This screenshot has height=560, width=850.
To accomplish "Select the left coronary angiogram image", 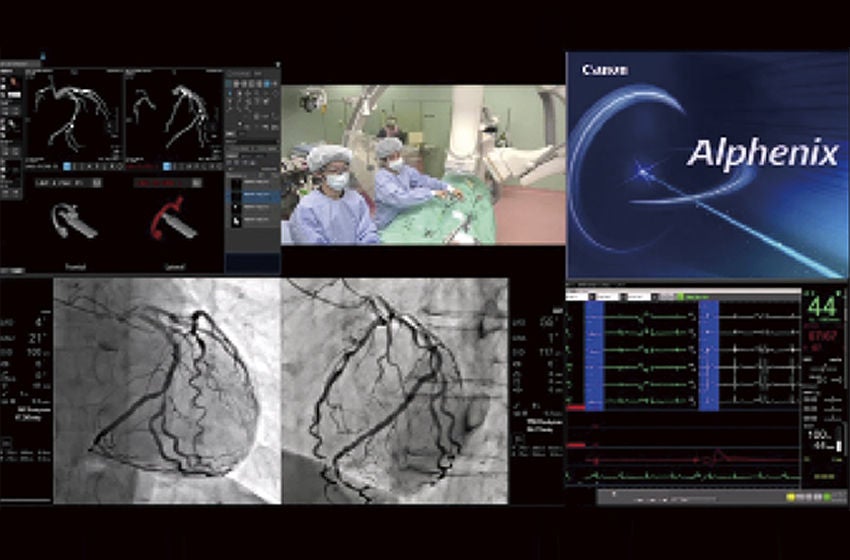I will coord(167,391).
